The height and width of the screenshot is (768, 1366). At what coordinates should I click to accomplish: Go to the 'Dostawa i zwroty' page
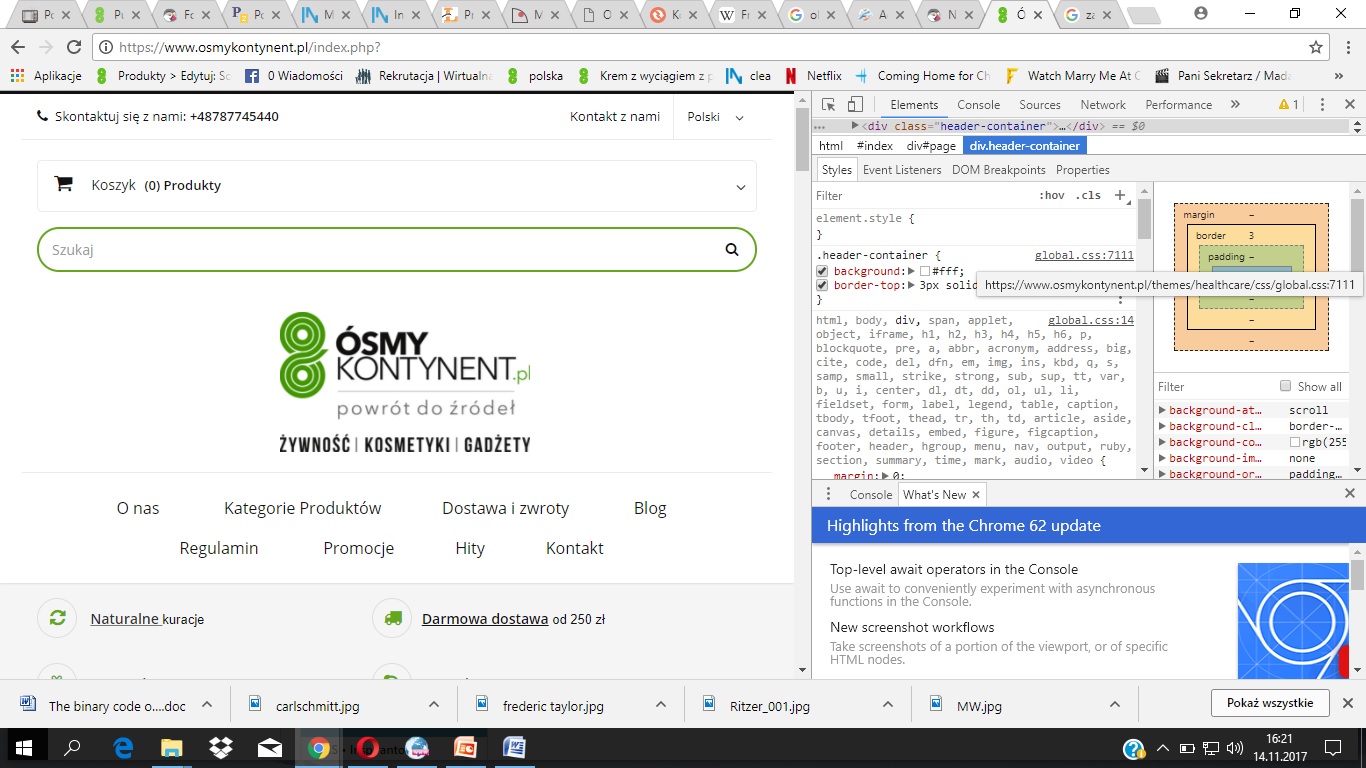coord(506,508)
